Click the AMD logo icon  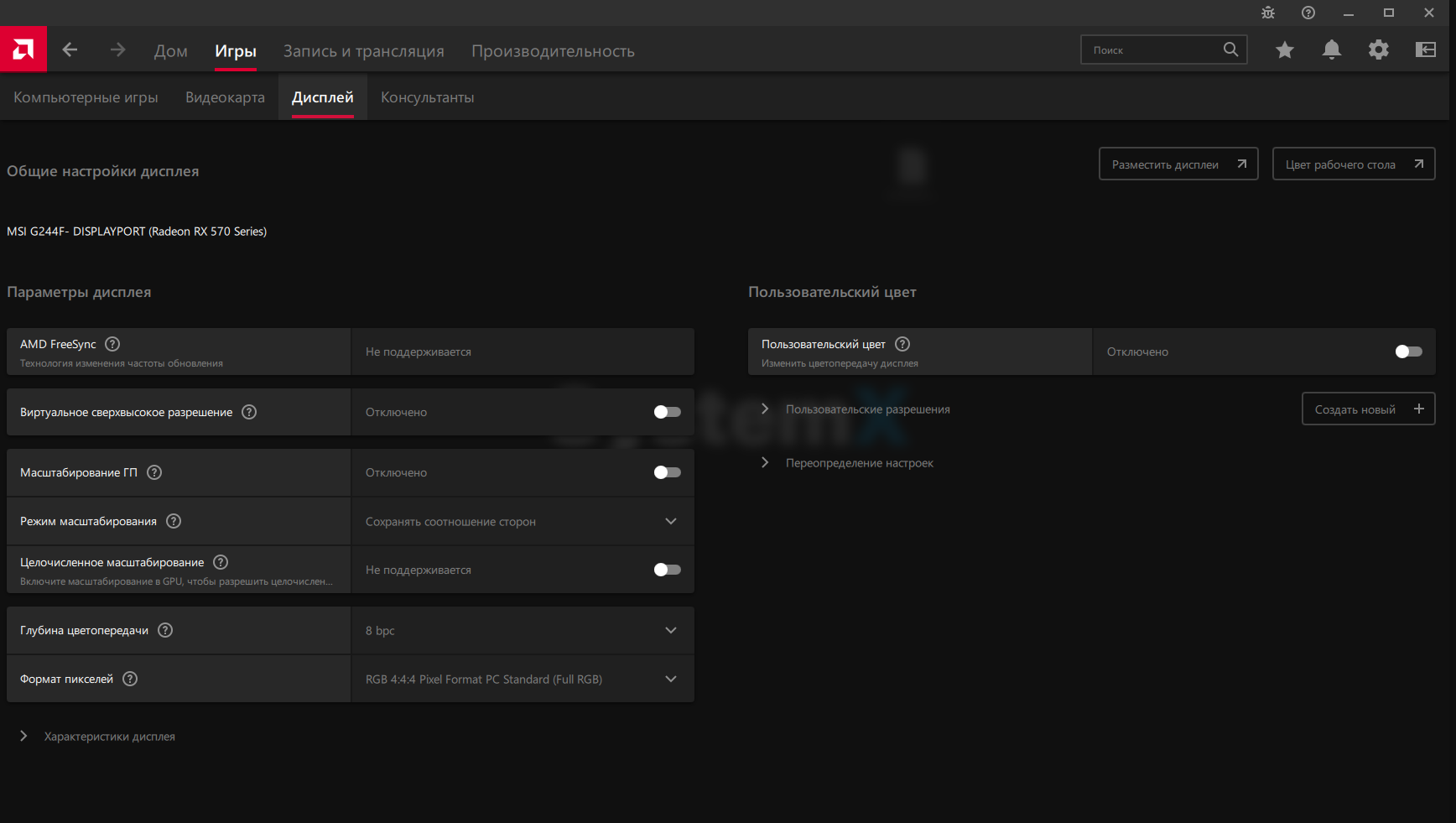click(x=23, y=49)
